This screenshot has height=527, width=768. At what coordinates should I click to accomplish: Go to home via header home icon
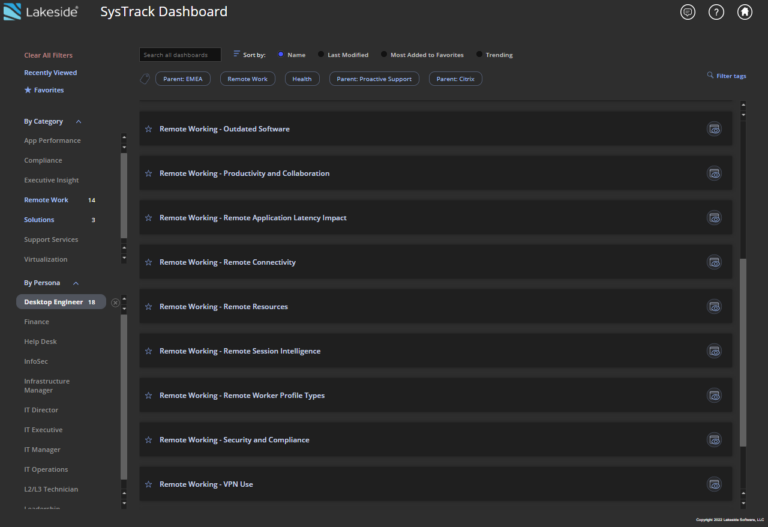(744, 12)
